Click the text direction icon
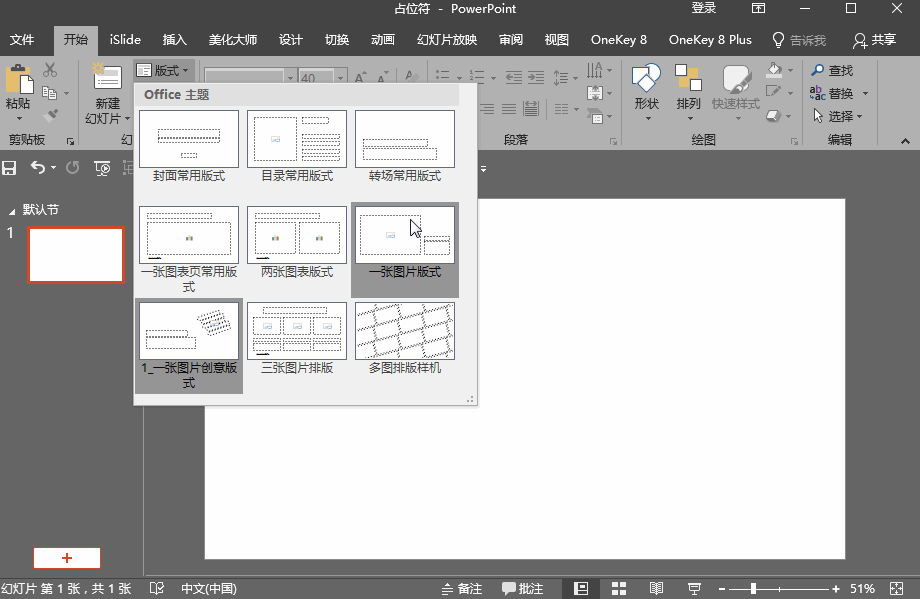This screenshot has height=599, width=920. click(x=594, y=70)
